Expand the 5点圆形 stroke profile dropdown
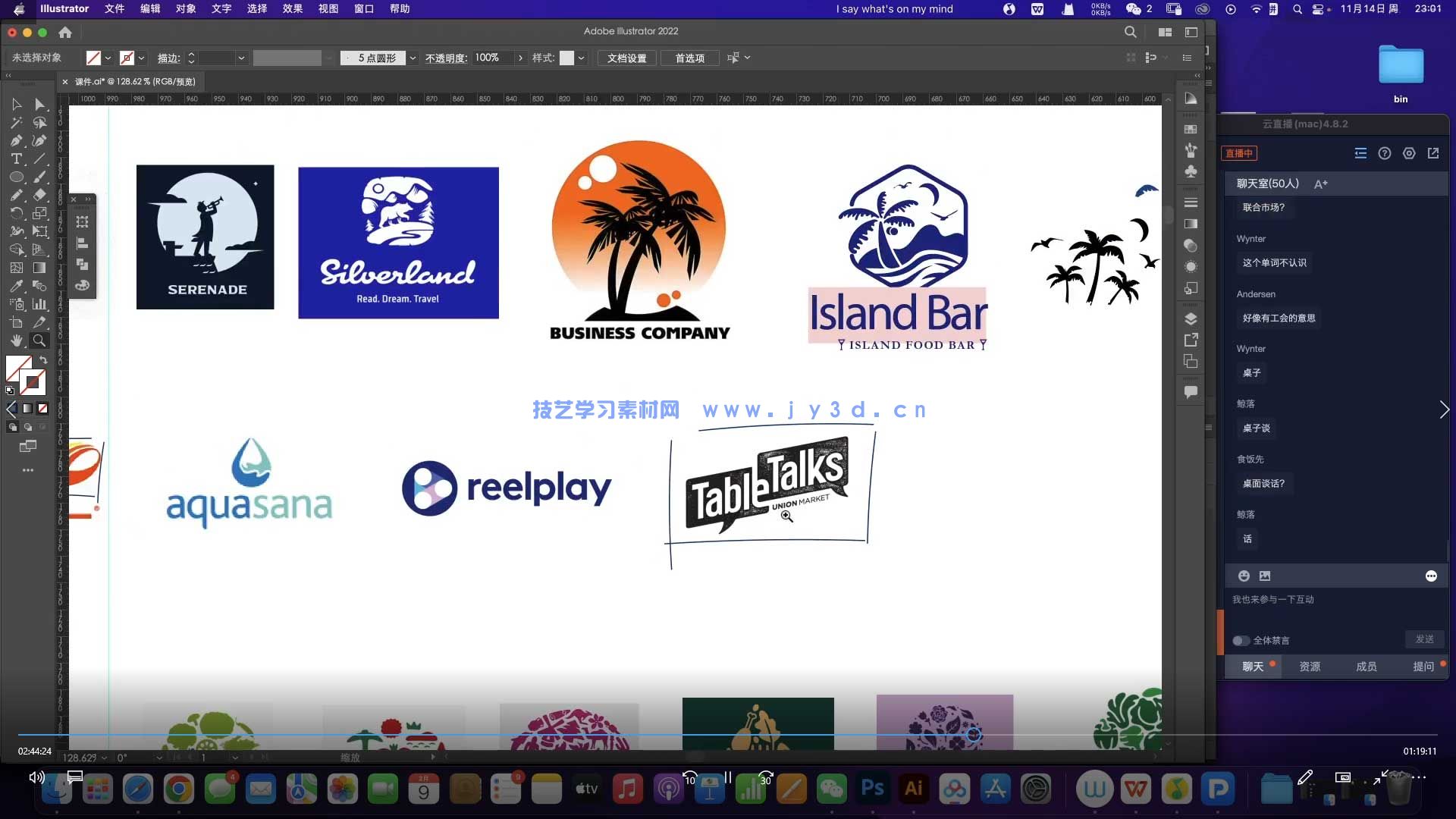Screen dimensions: 1456x819 412,58
